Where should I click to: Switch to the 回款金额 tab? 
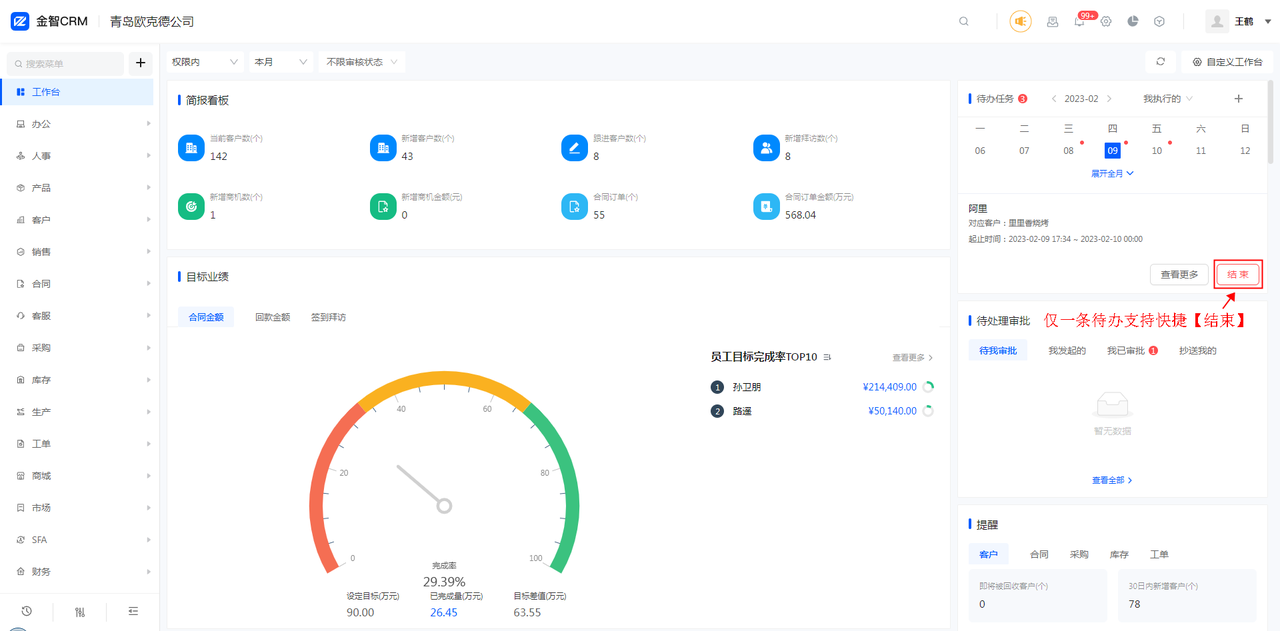coord(272,317)
